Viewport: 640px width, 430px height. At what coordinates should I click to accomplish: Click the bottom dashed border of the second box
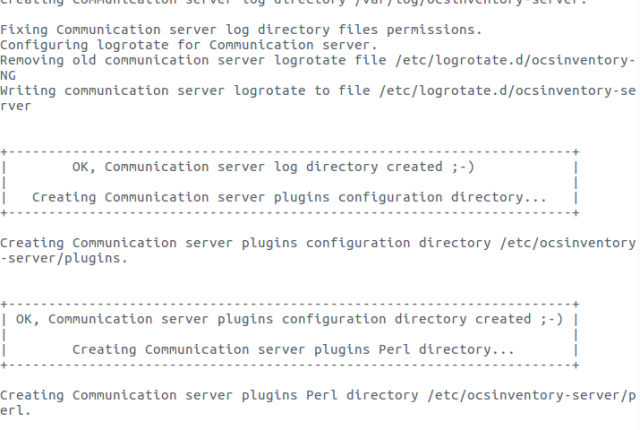coord(290,365)
